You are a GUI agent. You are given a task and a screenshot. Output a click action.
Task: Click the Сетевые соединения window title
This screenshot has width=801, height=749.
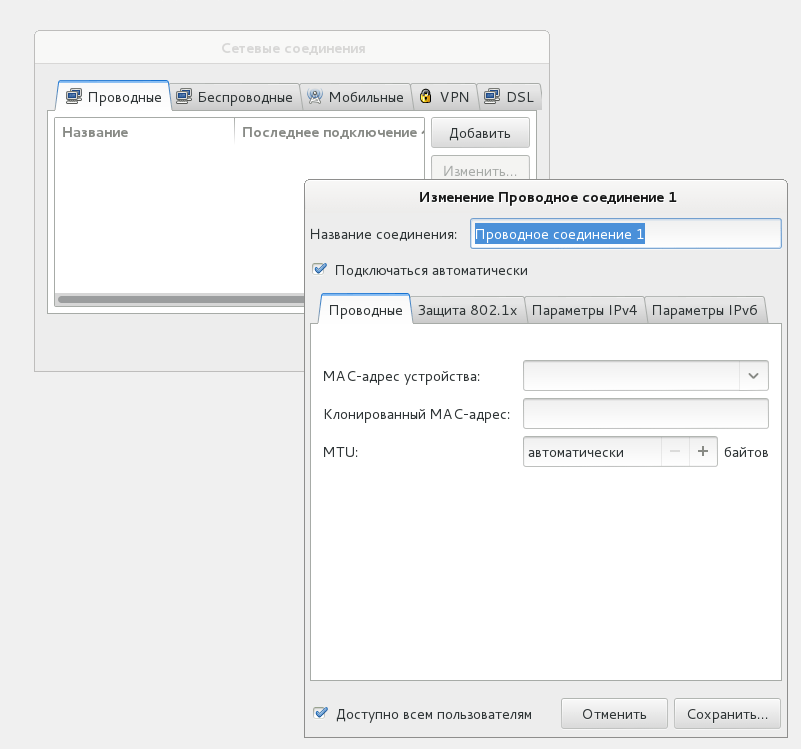[x=293, y=48]
